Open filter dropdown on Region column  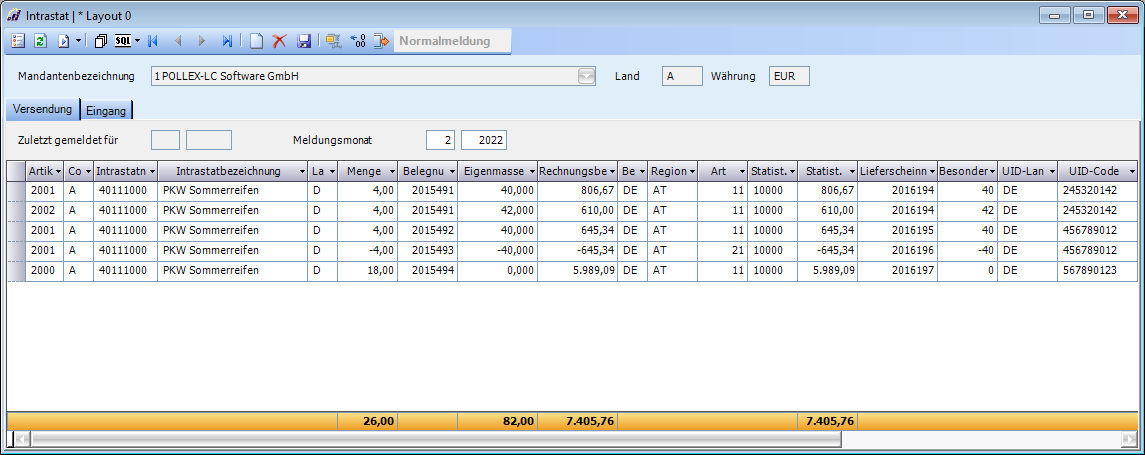tap(692, 172)
